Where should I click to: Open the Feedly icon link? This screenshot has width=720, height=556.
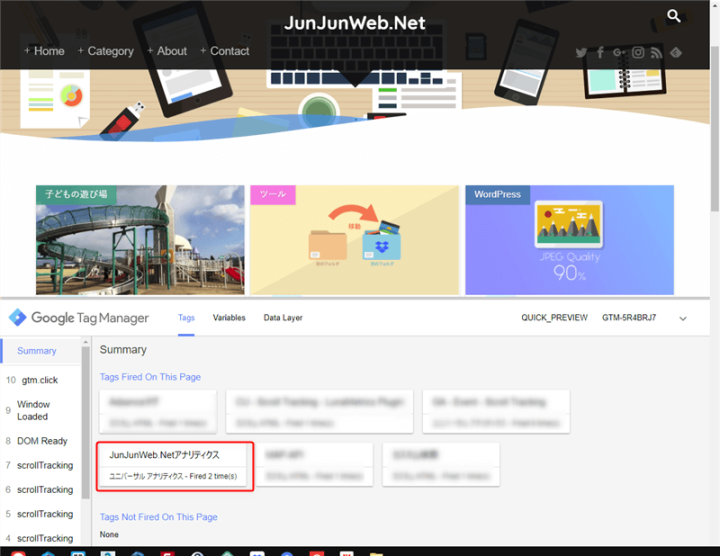676,52
